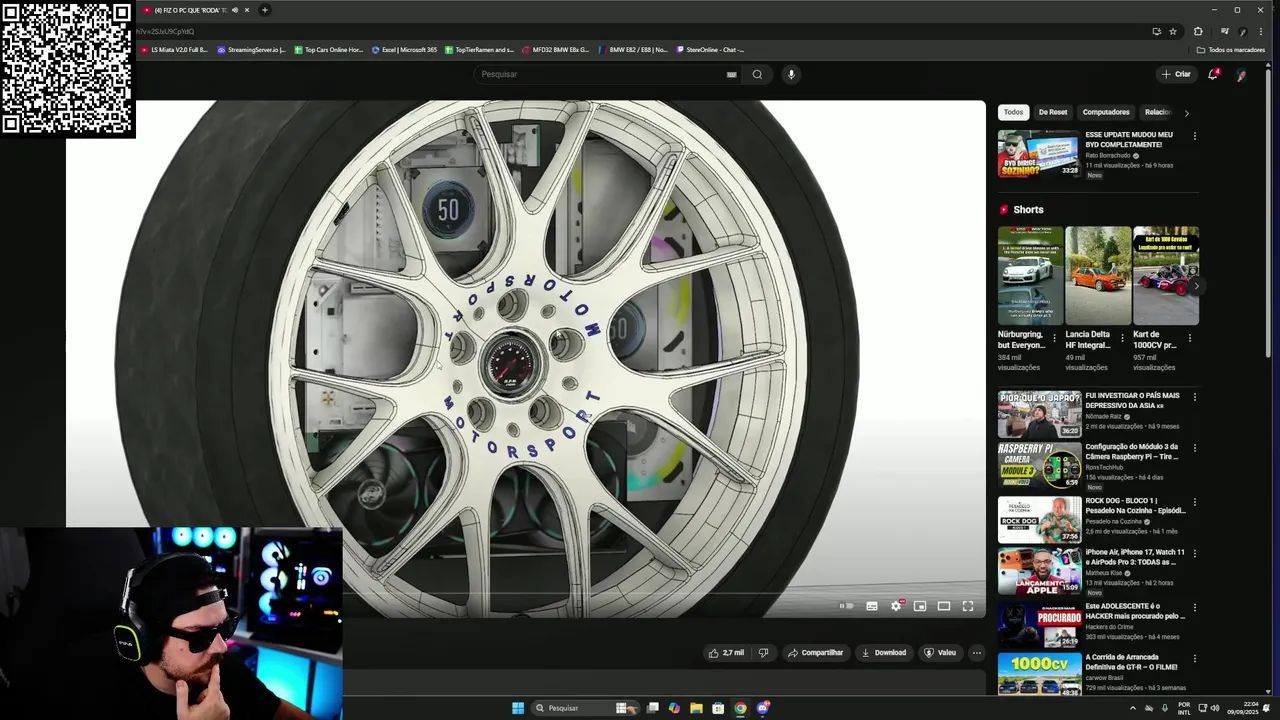Dislike the video with thumbs down
This screenshot has width=1280, height=720.
(x=763, y=653)
